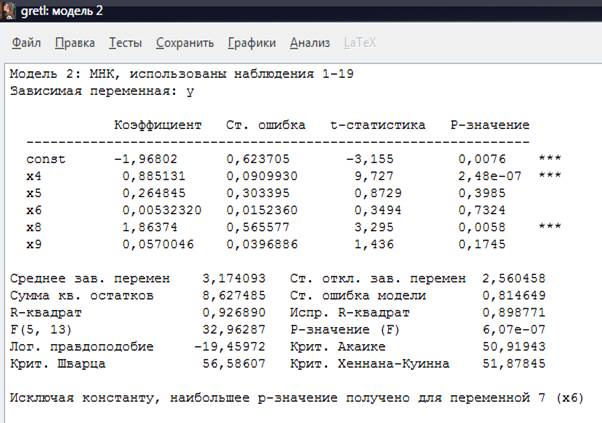The width and height of the screenshot is (602, 423).
Task: Click the 'Крит. Шварца' label
Action: tap(58, 364)
